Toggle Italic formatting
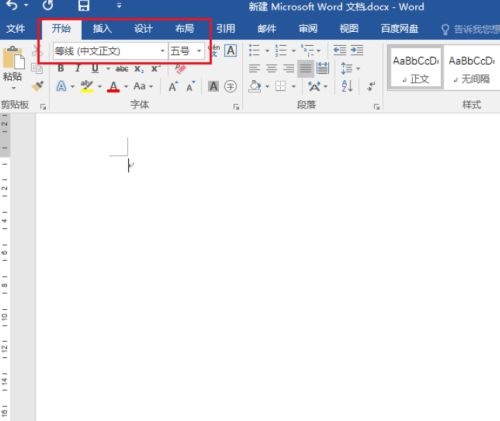Viewport: 500px width, 421px height. 78,69
